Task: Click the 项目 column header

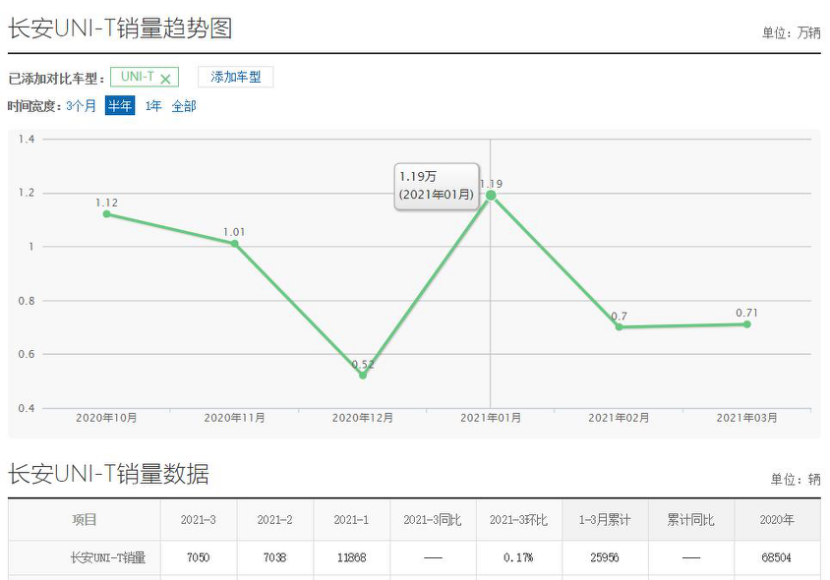Action: coord(84,520)
